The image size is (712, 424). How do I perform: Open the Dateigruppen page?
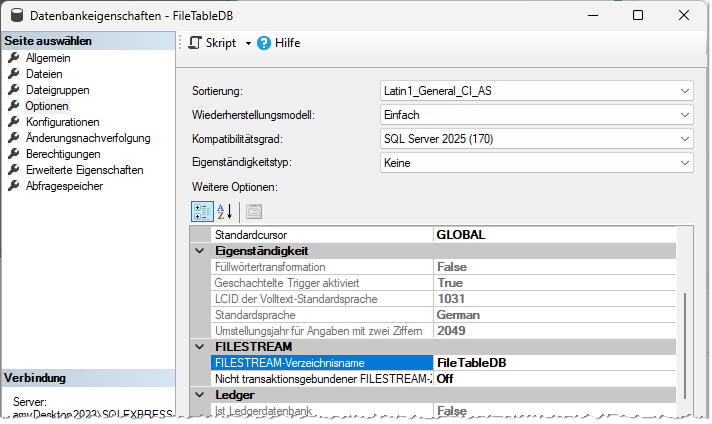coord(58,90)
